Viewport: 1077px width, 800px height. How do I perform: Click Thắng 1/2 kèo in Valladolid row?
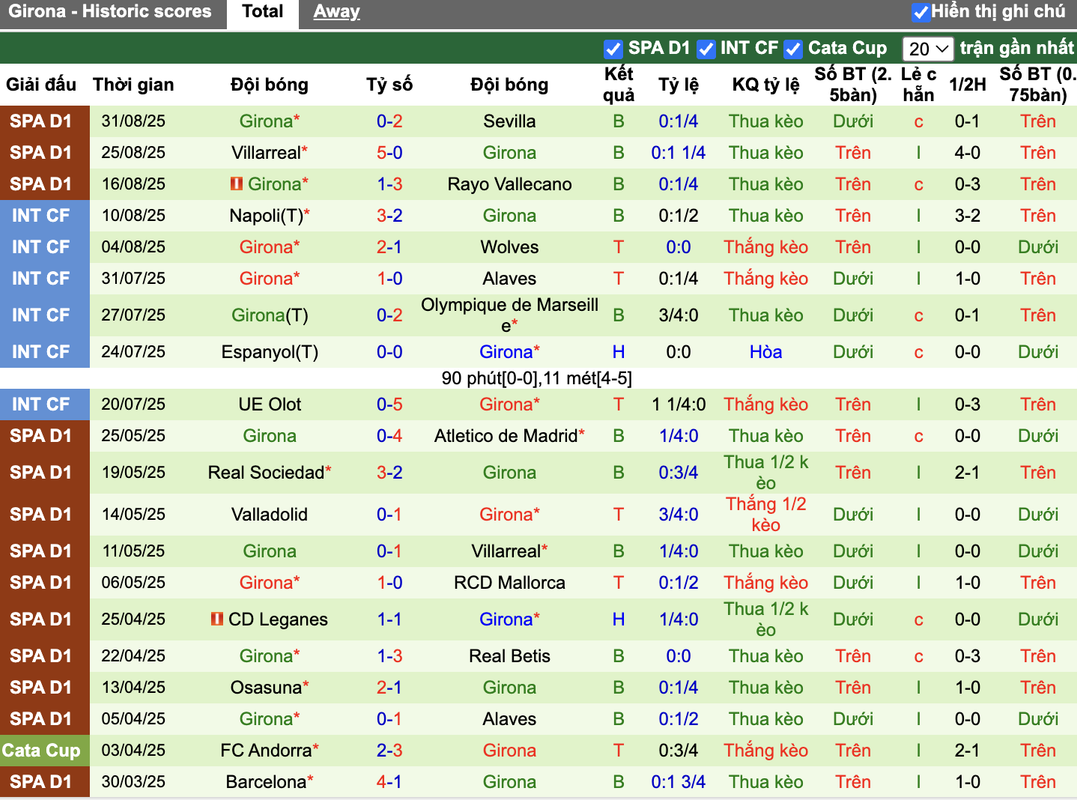[765, 514]
